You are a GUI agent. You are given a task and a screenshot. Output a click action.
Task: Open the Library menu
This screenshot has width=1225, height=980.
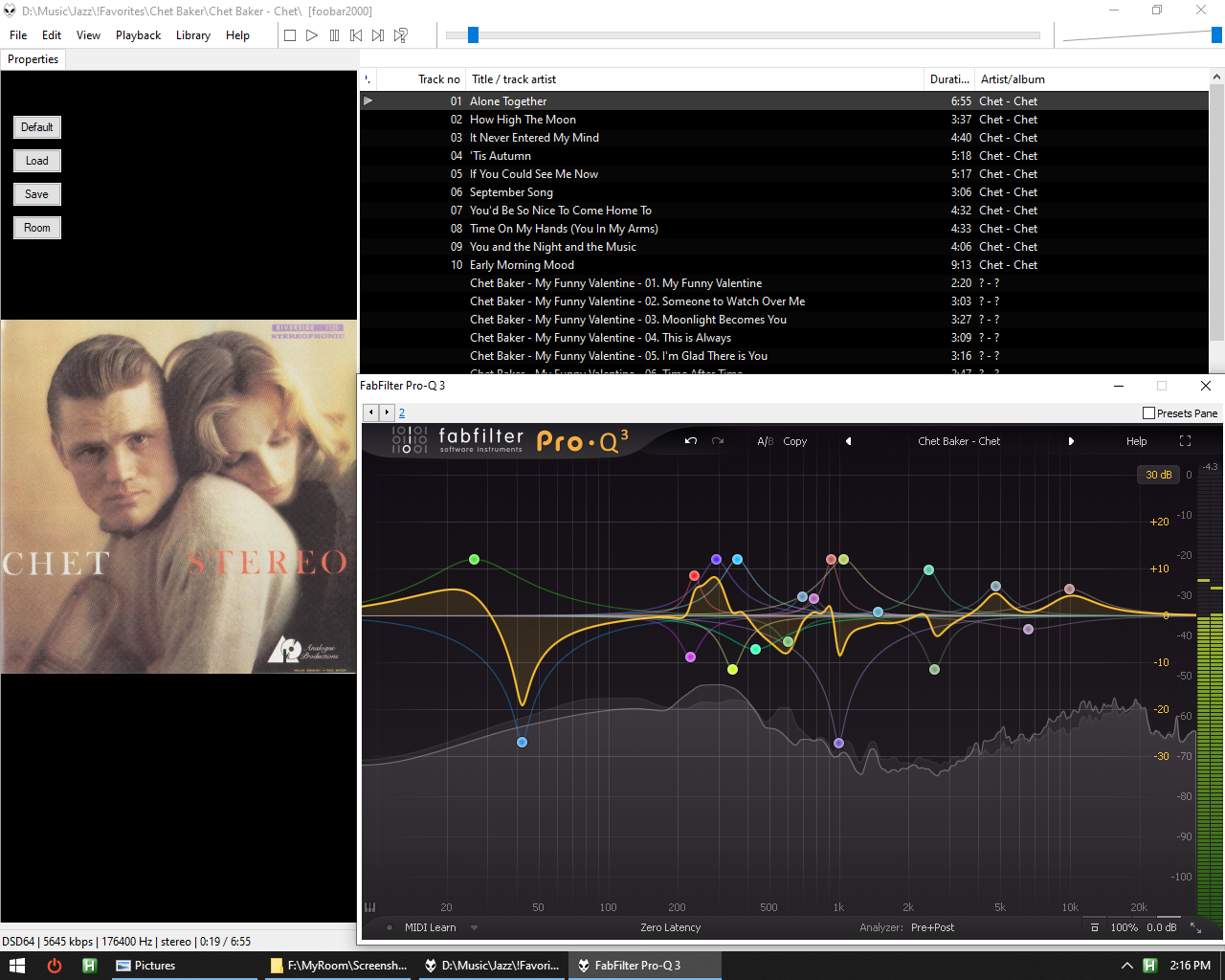(193, 35)
